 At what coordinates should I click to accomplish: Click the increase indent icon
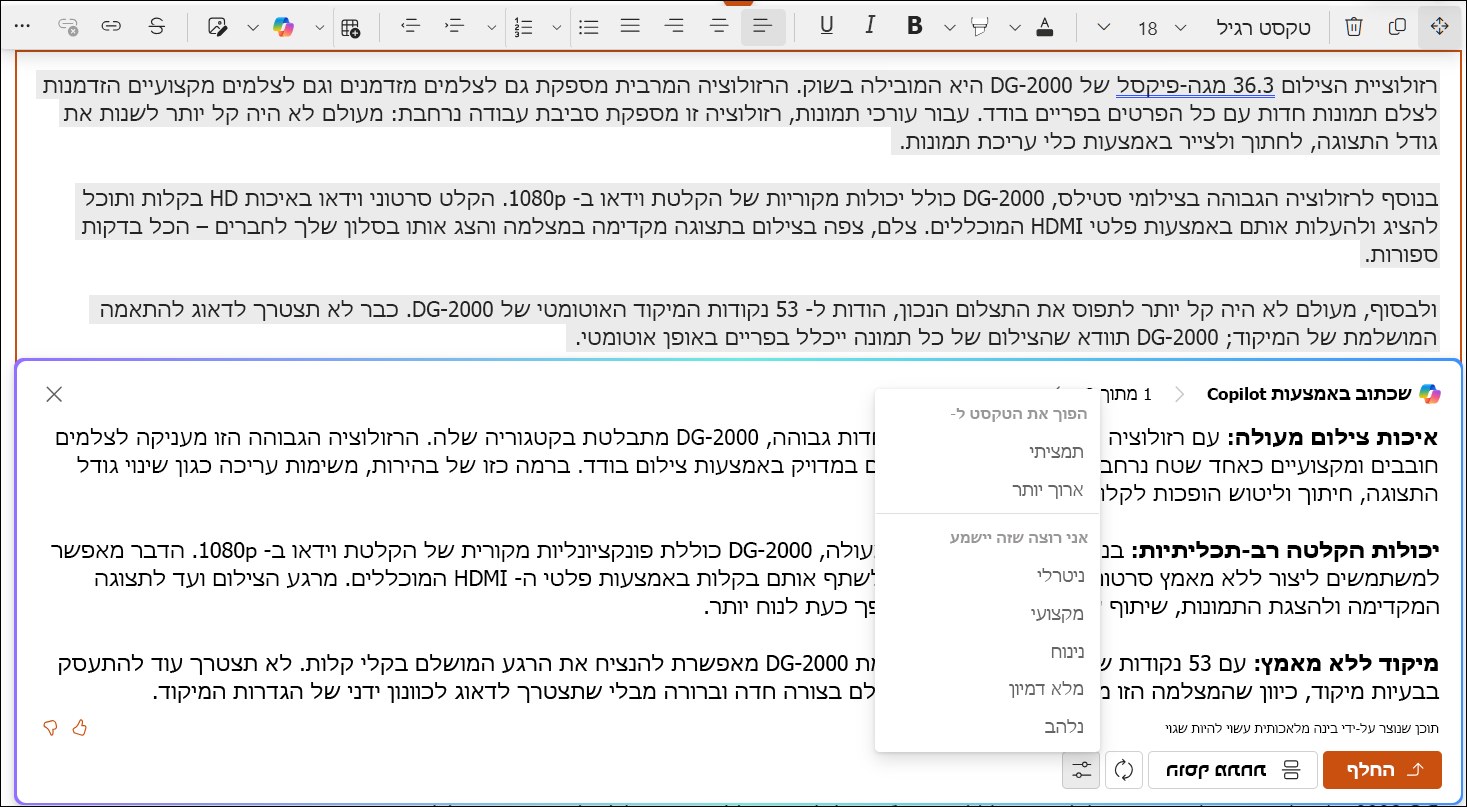pyautogui.click(x=454, y=27)
